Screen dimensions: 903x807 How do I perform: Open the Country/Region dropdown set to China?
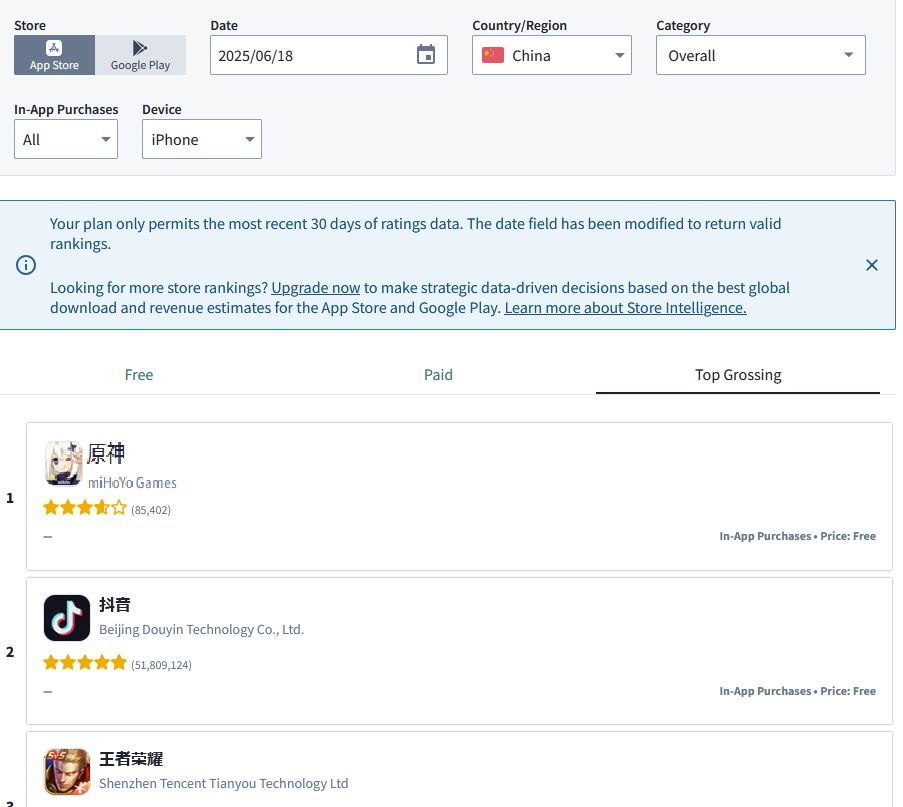(x=552, y=55)
